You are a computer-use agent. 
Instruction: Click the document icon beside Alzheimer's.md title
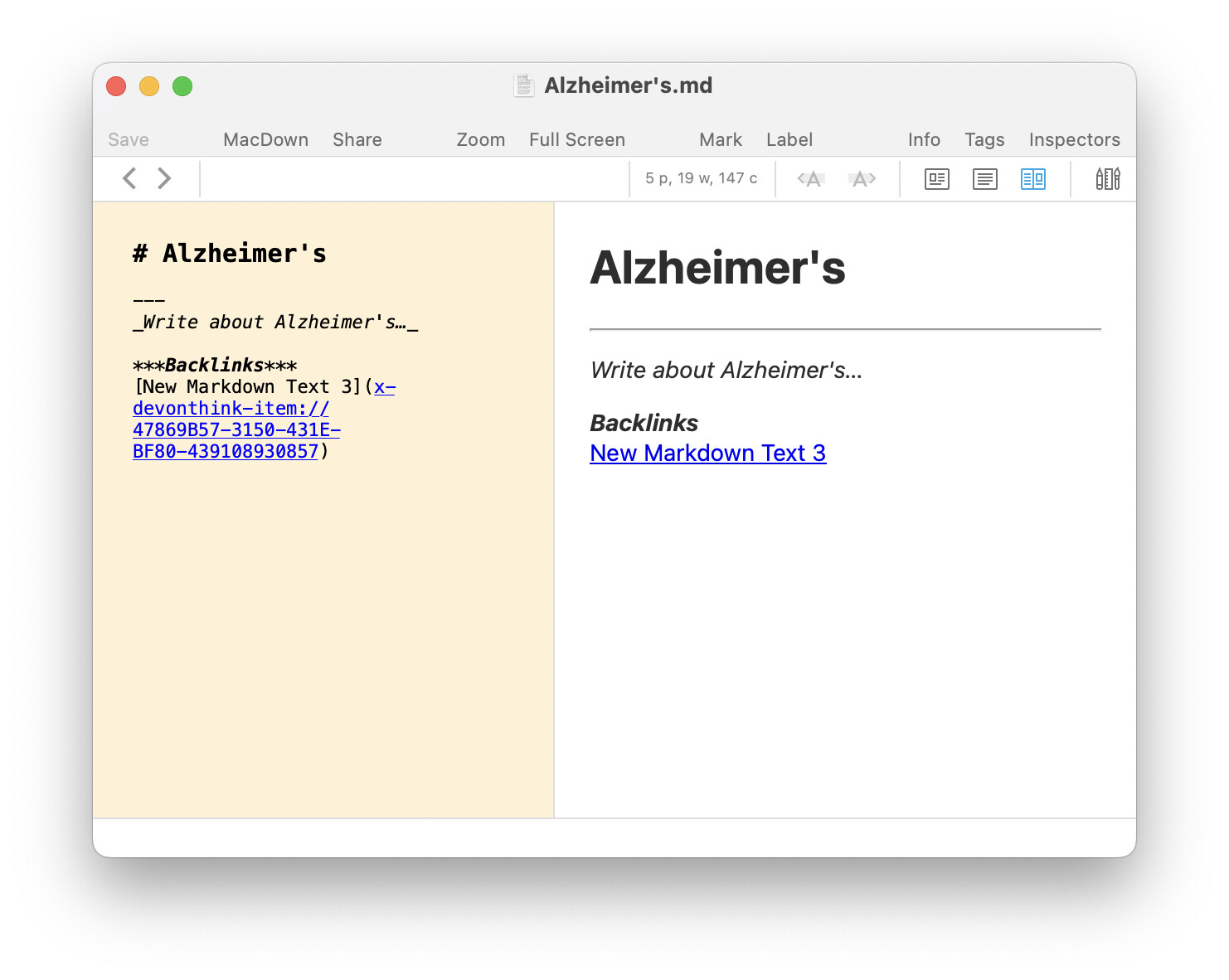pos(524,85)
